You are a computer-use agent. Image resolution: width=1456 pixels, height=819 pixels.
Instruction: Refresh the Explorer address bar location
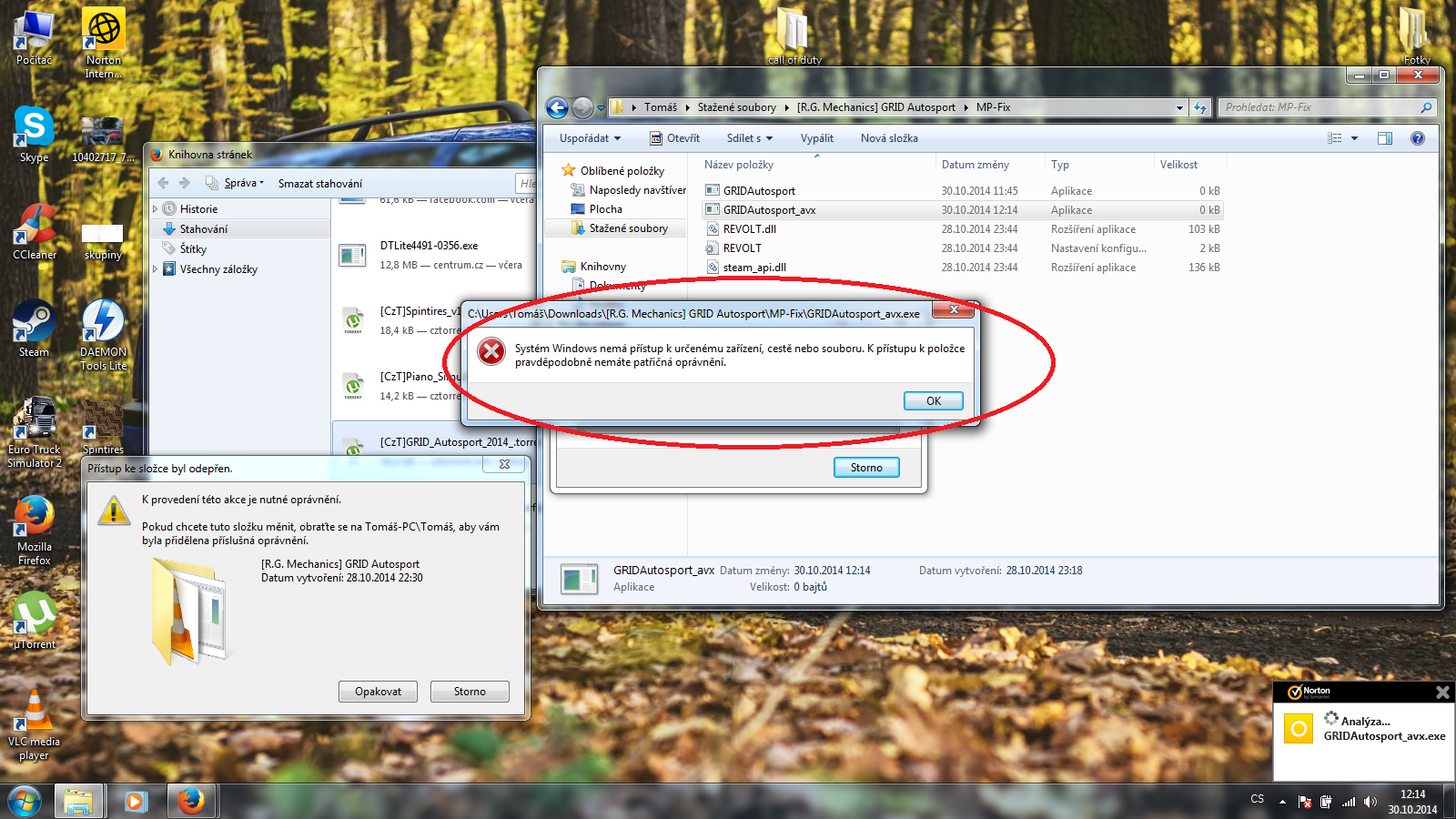[1200, 107]
